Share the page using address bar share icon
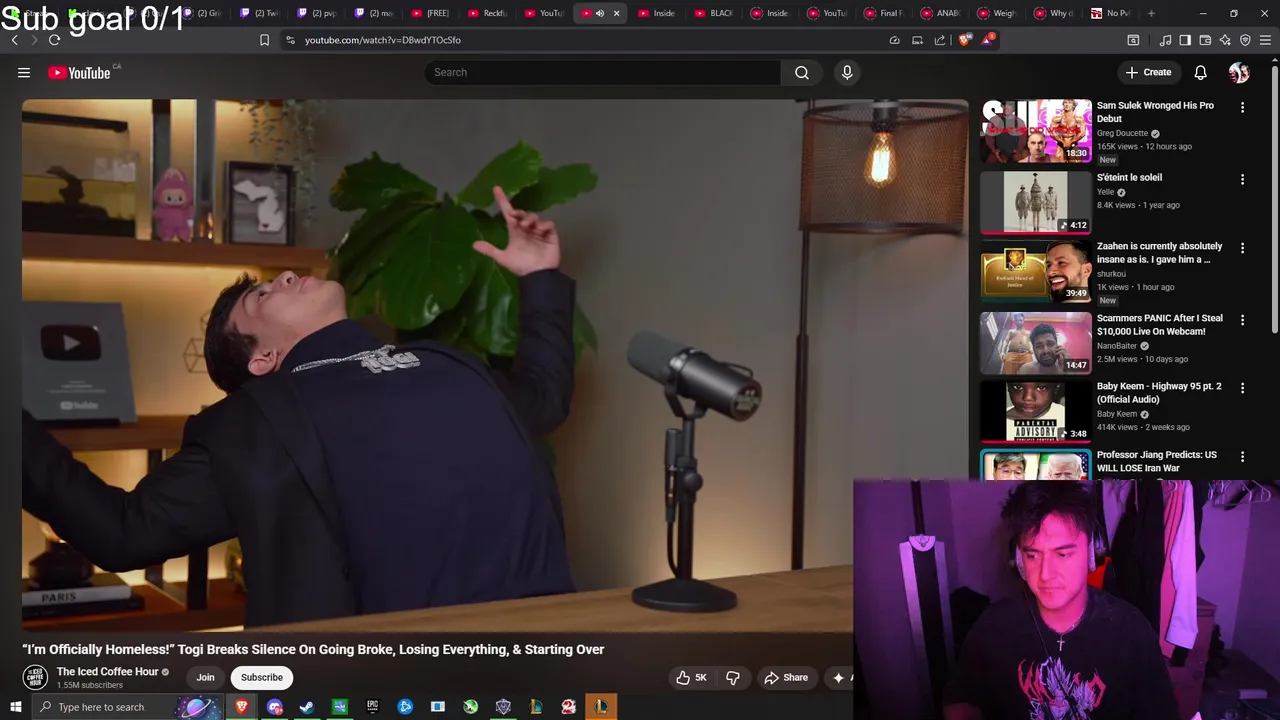Viewport: 1280px width, 720px height. coord(940,40)
